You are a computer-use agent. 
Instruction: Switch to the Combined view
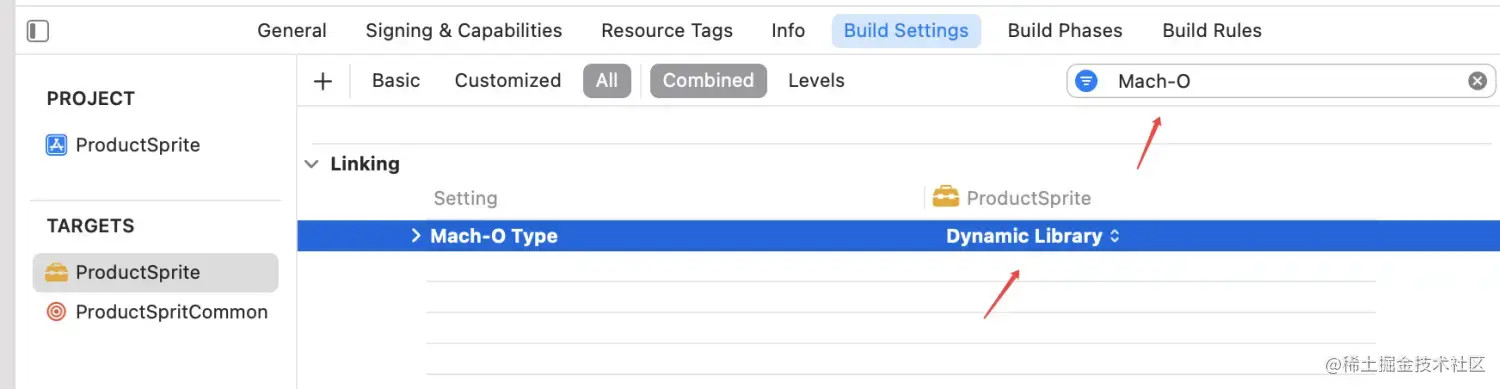pyautogui.click(x=708, y=81)
